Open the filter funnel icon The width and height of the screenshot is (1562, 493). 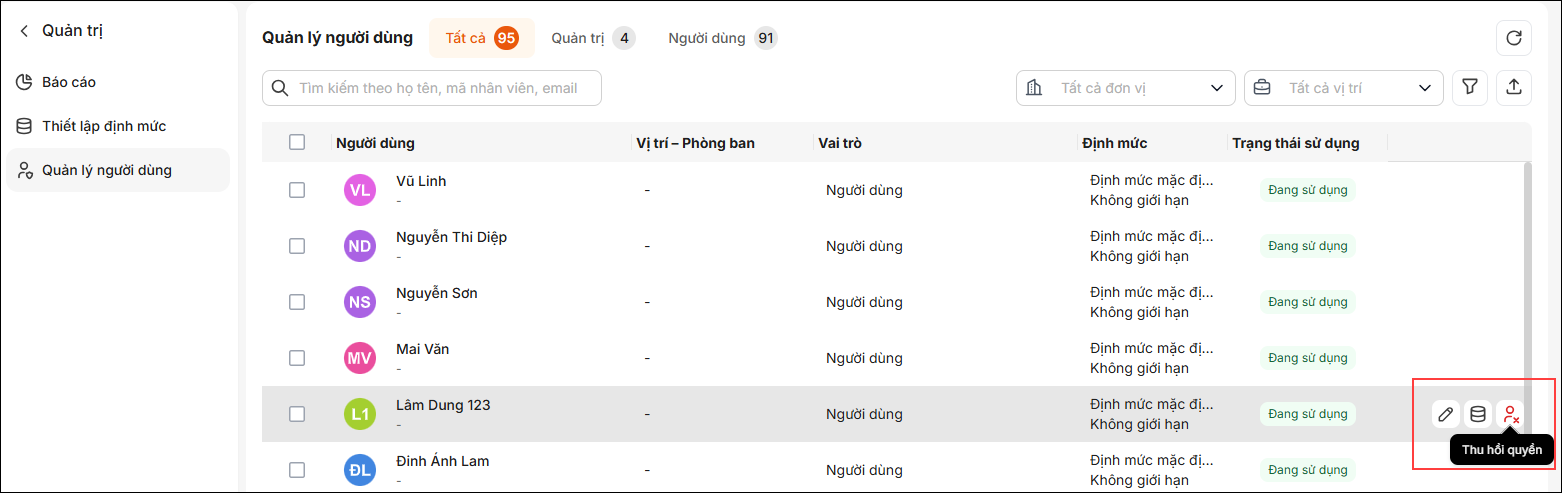coord(1469,87)
